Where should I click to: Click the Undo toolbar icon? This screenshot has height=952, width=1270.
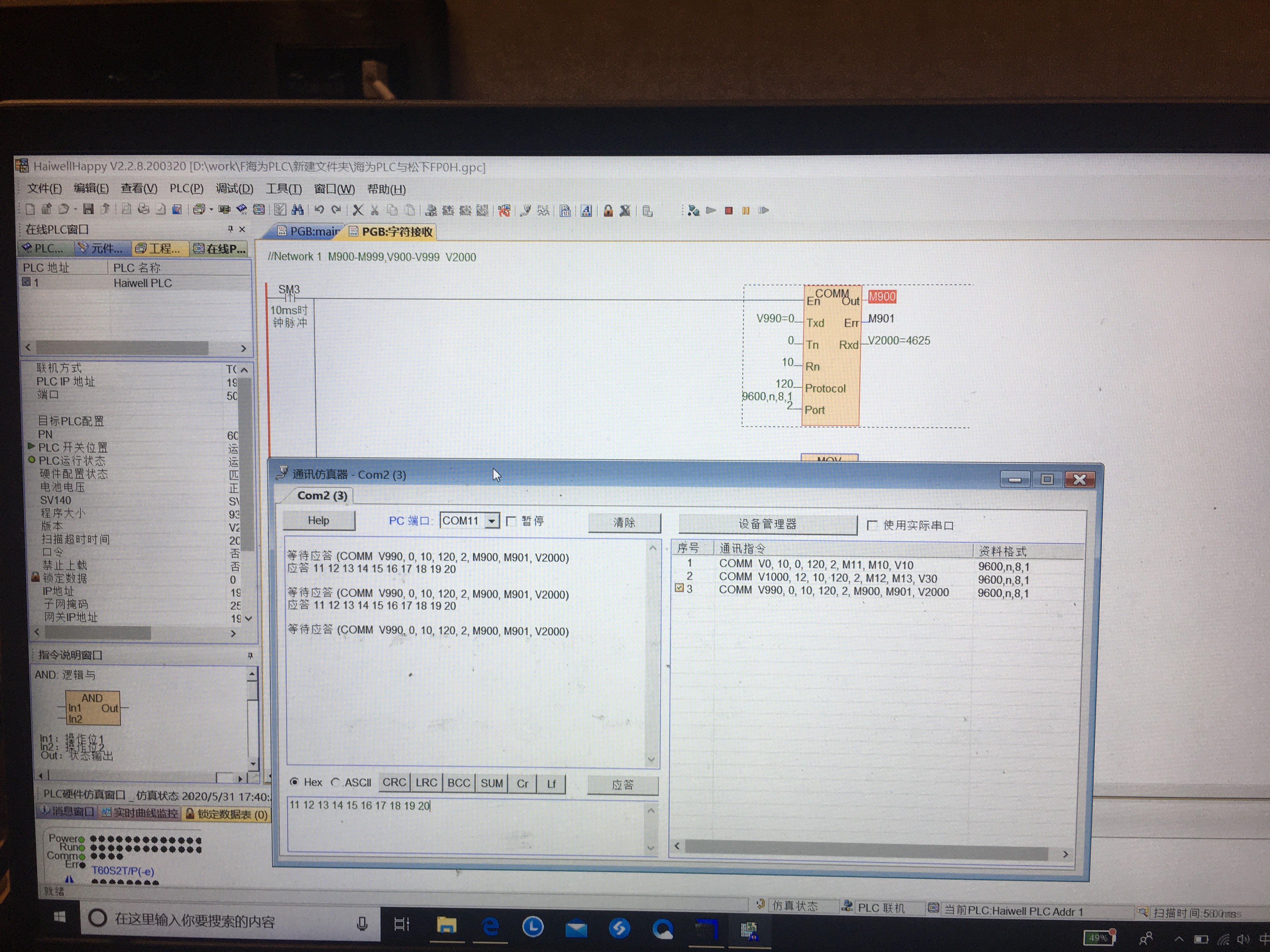(x=319, y=210)
